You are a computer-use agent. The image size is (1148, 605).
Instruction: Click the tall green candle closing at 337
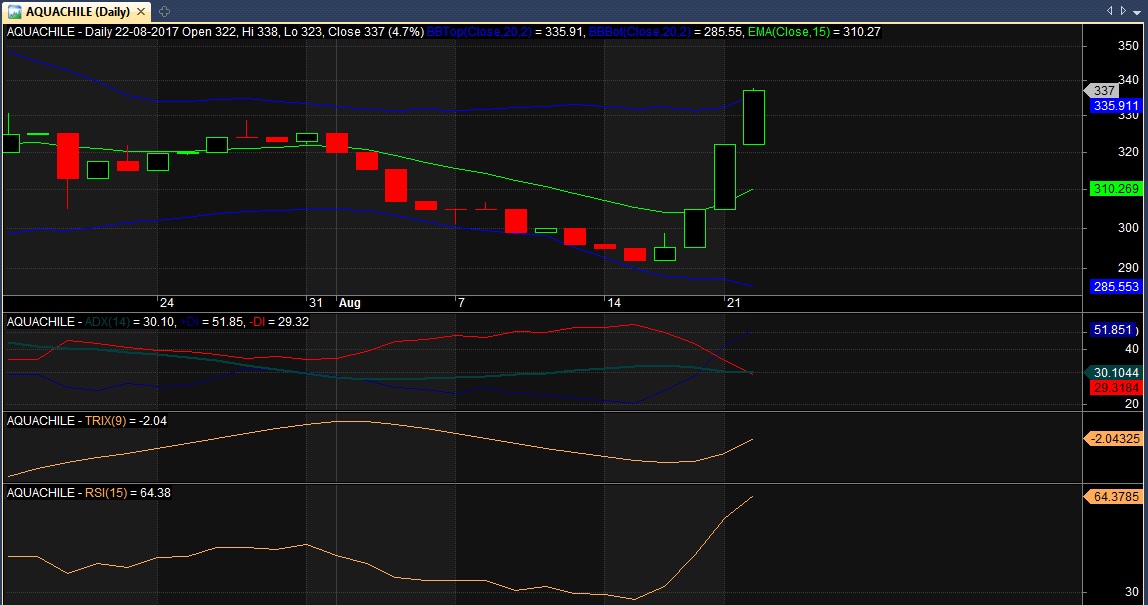pos(754,117)
